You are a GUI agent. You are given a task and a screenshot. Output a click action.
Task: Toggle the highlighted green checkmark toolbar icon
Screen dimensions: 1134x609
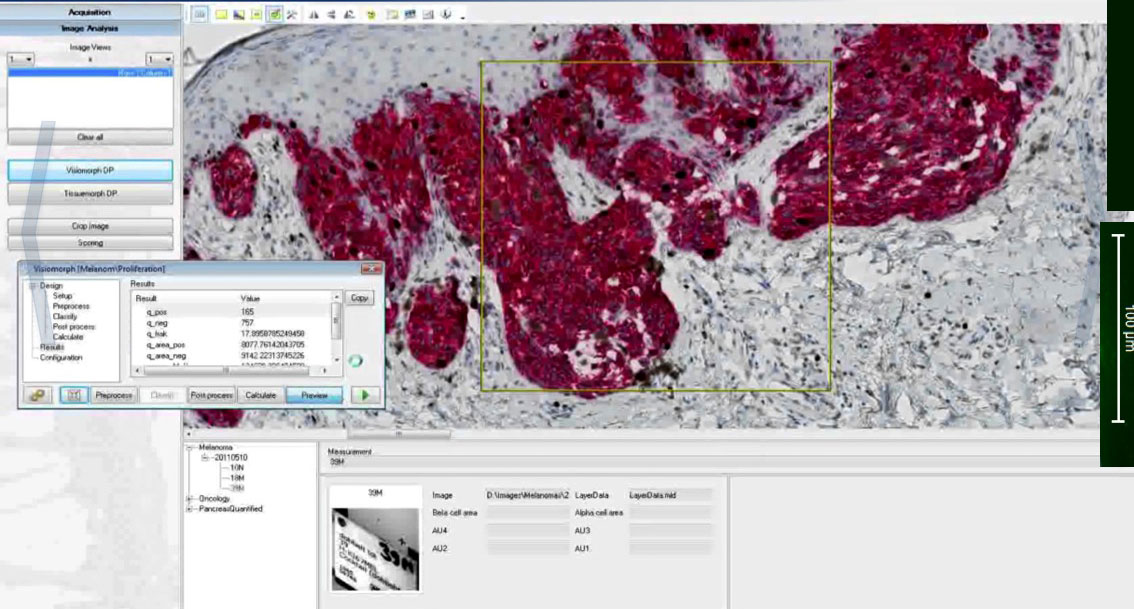click(274, 15)
